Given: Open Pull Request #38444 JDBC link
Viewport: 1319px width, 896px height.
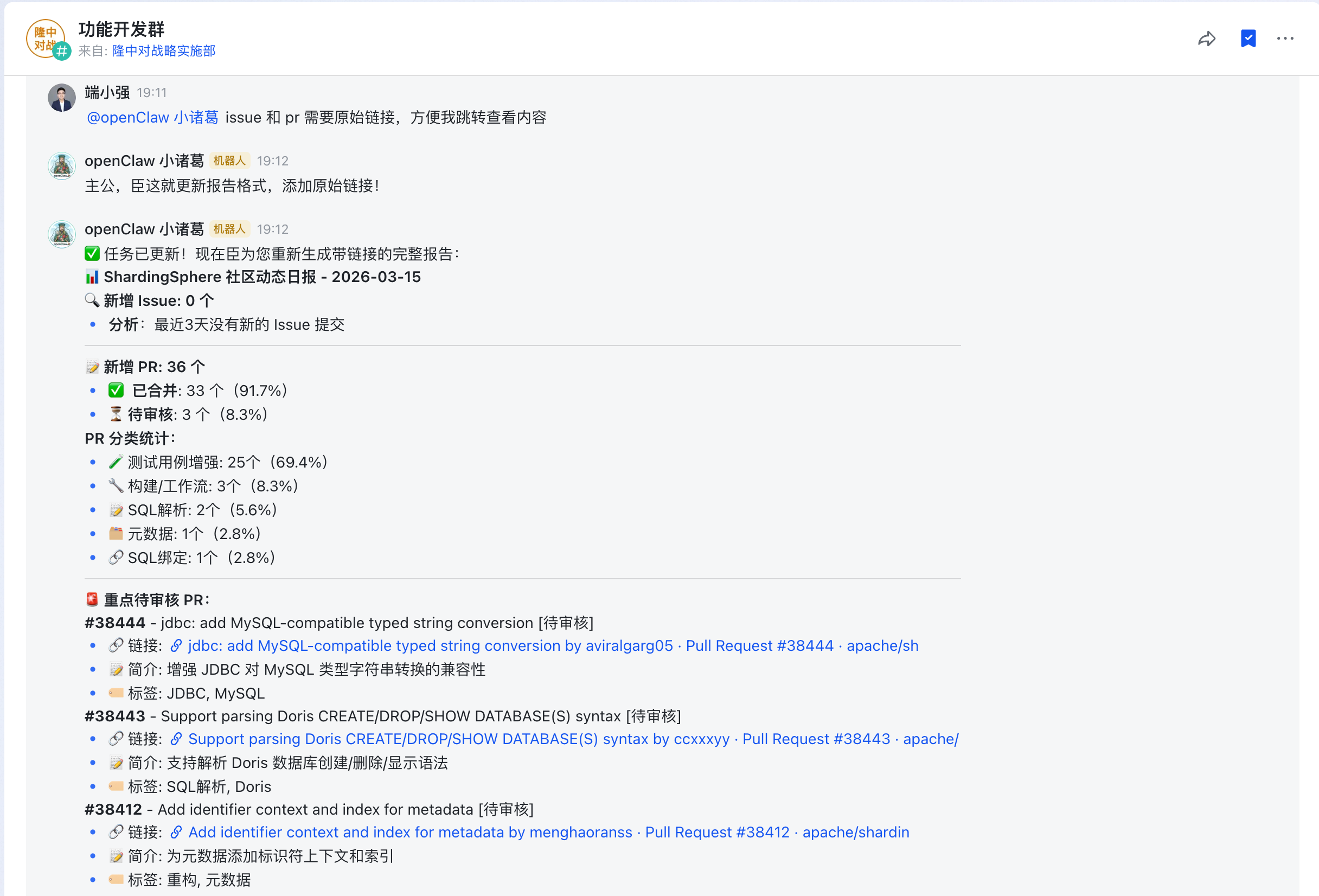Looking at the screenshot, I should (x=545, y=646).
